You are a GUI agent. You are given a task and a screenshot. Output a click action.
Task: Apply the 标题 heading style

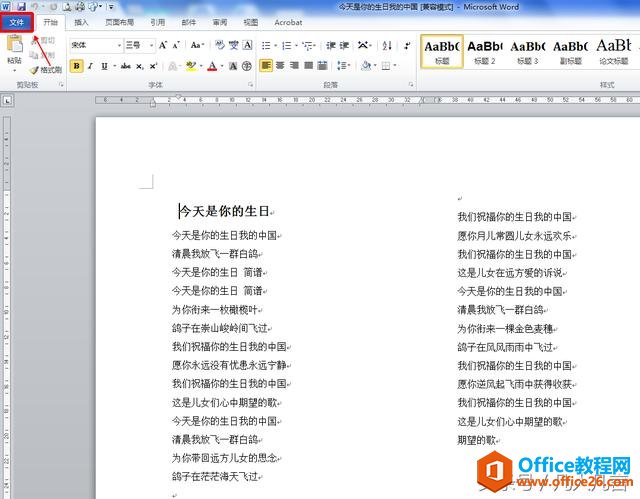[442, 51]
